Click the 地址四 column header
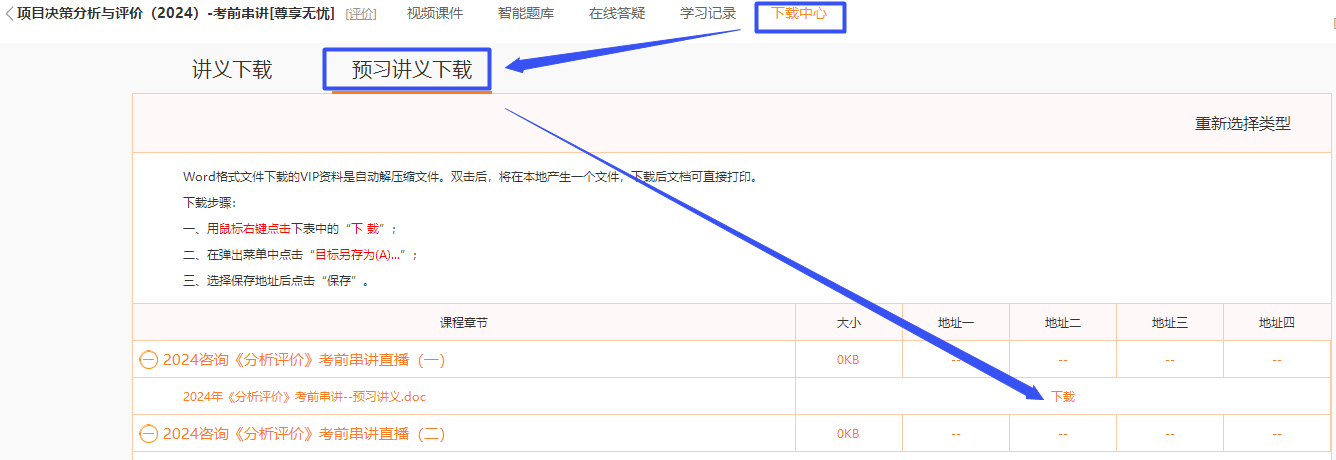 point(1277,323)
